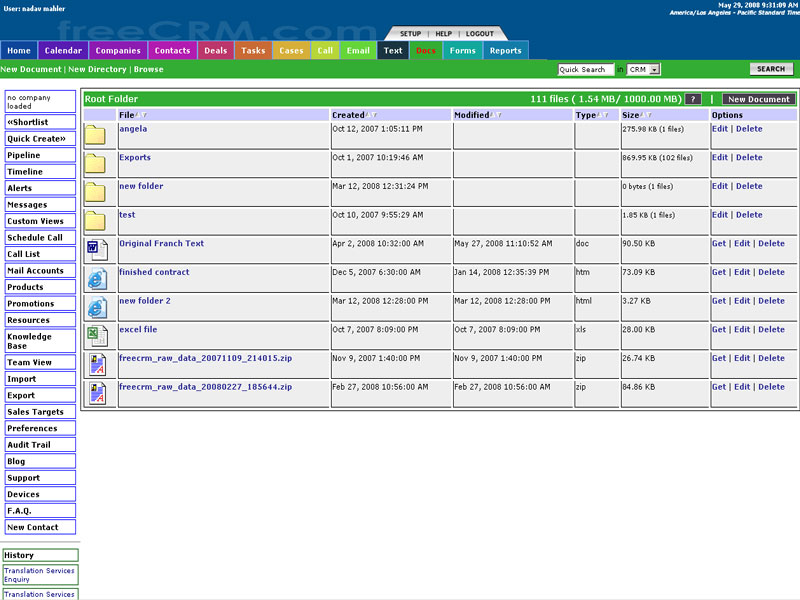800x600 pixels.
Task: Click Excel icon for excel file
Action: pyautogui.click(x=97, y=336)
